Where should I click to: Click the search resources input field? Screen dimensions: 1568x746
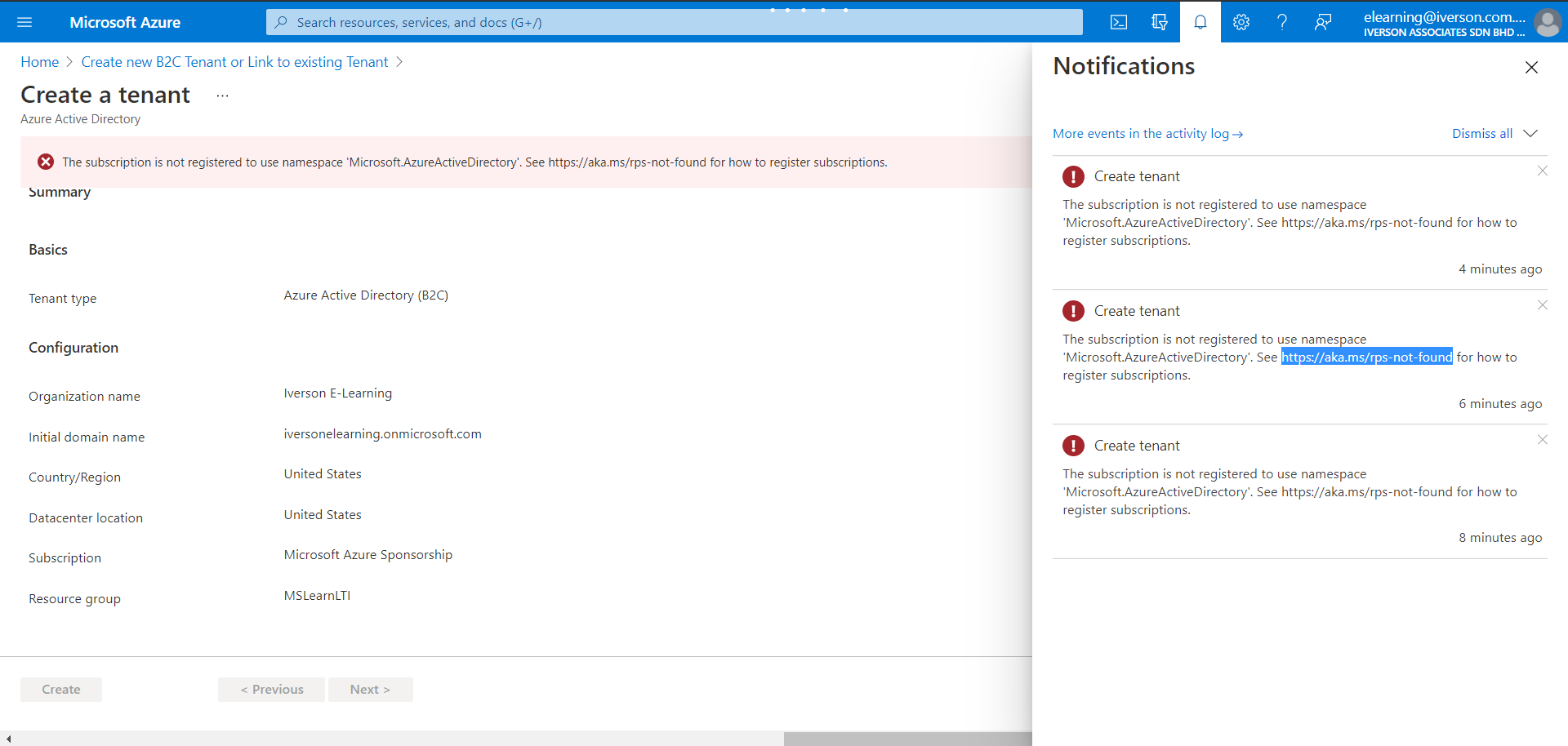coord(675,22)
